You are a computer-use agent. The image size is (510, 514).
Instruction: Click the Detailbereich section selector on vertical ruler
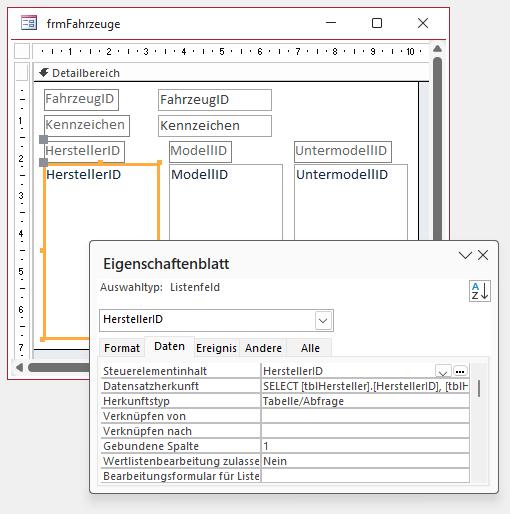coord(22,72)
